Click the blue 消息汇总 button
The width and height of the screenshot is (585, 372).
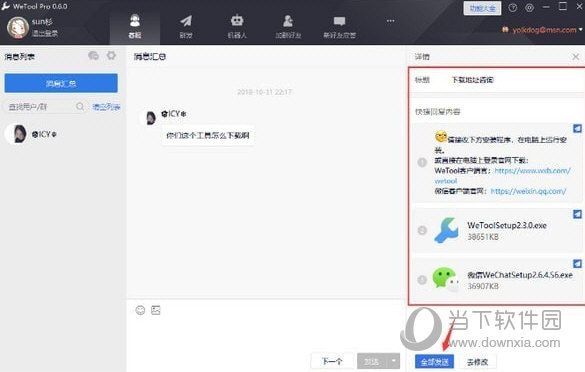click(61, 83)
